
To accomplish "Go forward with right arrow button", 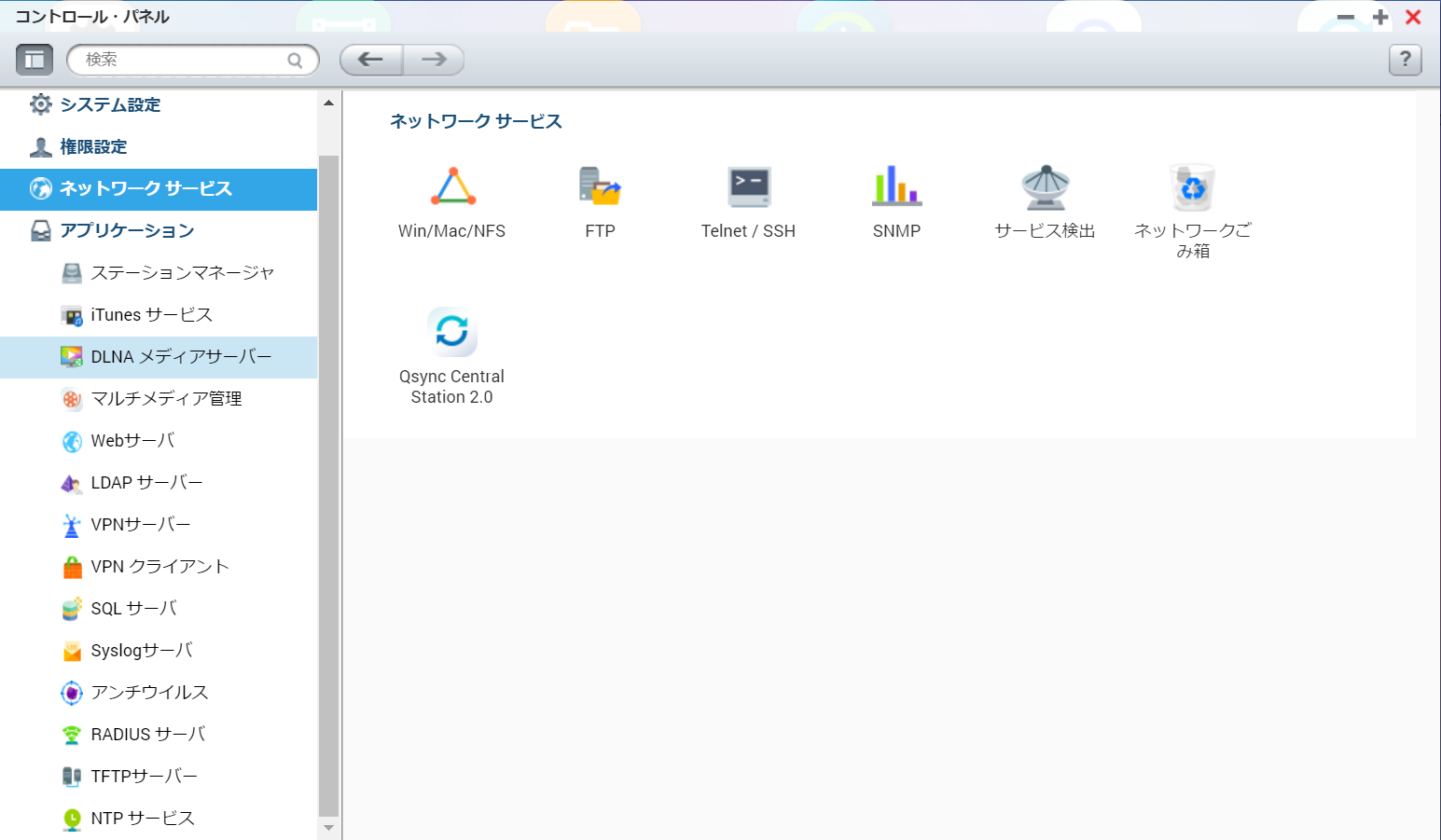I will point(434,60).
